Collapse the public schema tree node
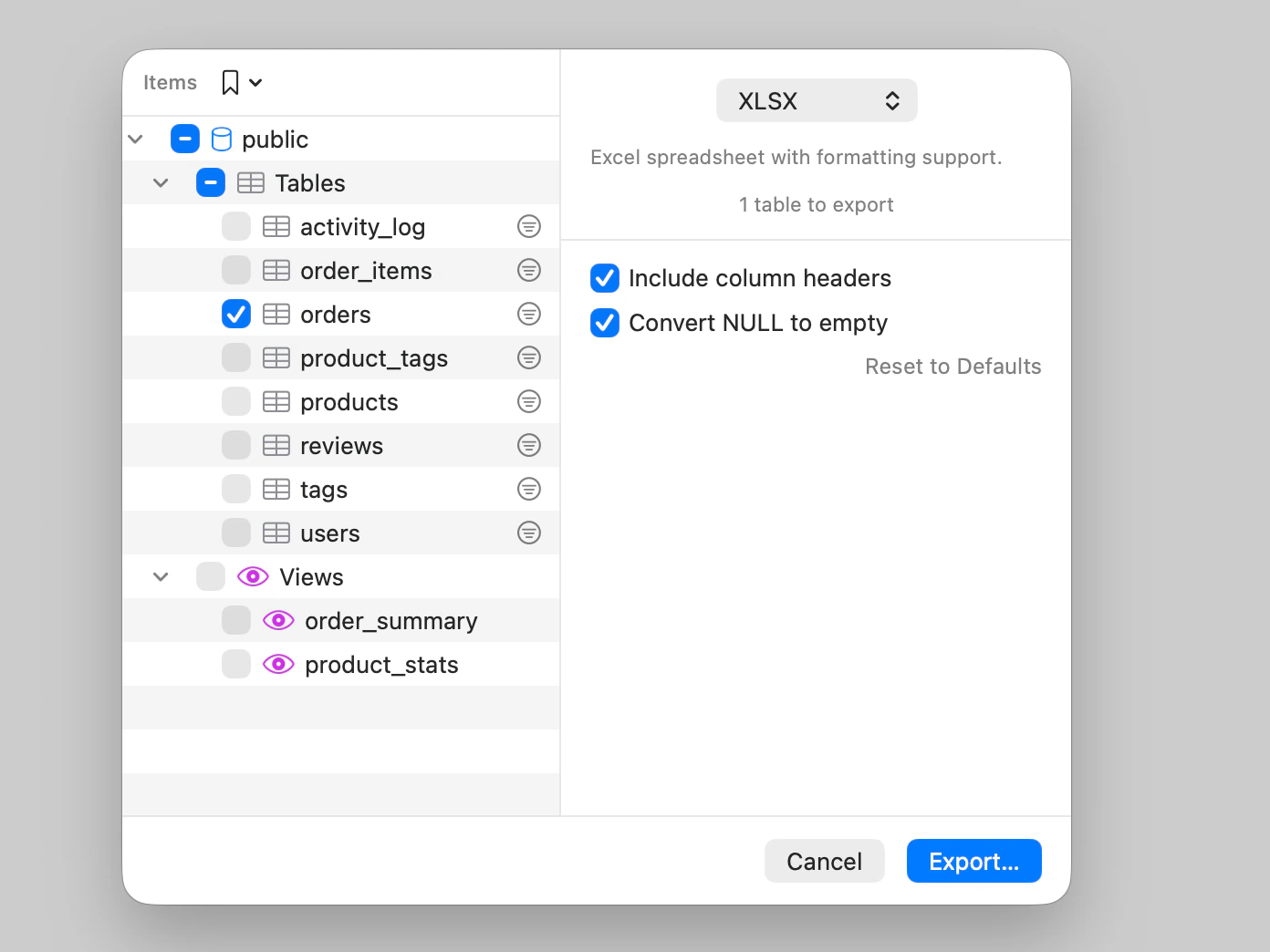The width and height of the screenshot is (1270, 952). pyautogui.click(x=136, y=139)
